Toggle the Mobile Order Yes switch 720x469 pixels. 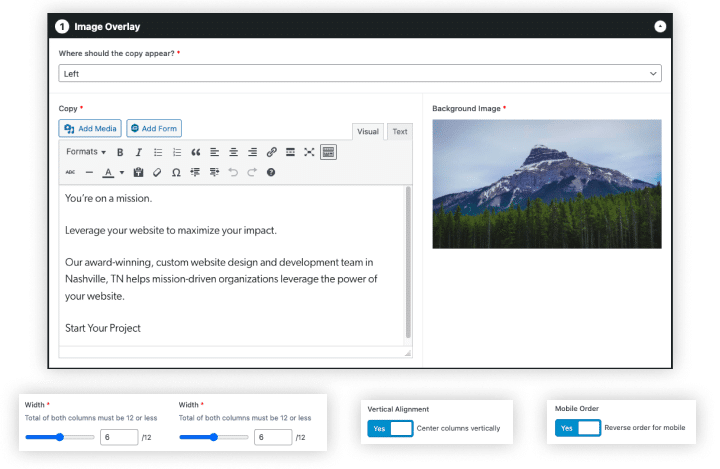pos(578,428)
